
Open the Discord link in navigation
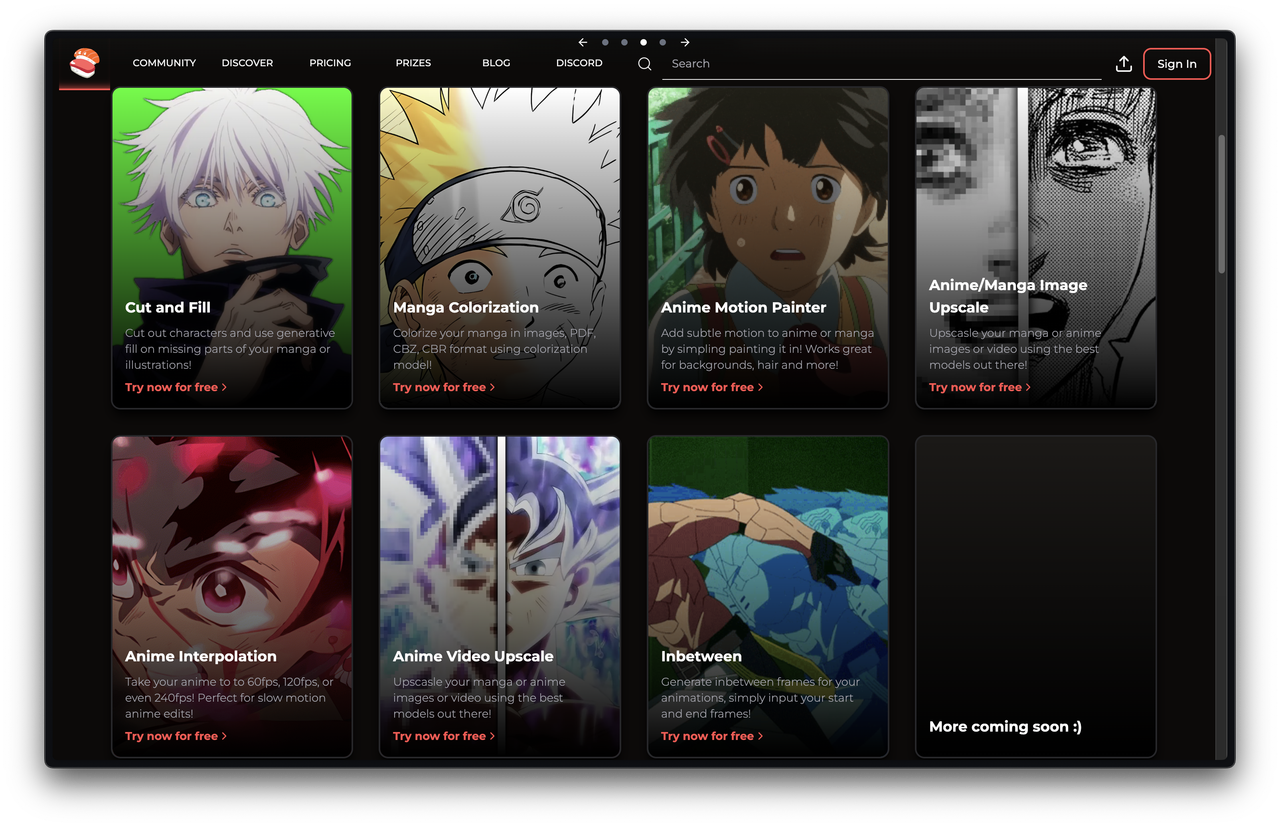click(x=579, y=63)
